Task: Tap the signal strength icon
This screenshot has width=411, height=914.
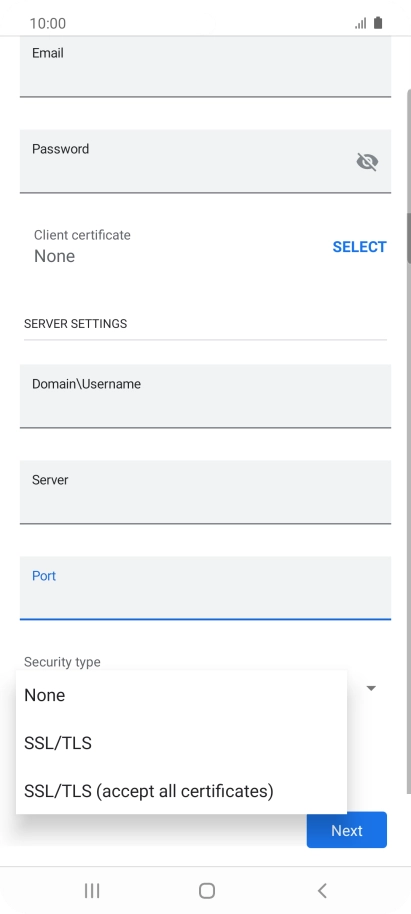Action: pos(361,23)
